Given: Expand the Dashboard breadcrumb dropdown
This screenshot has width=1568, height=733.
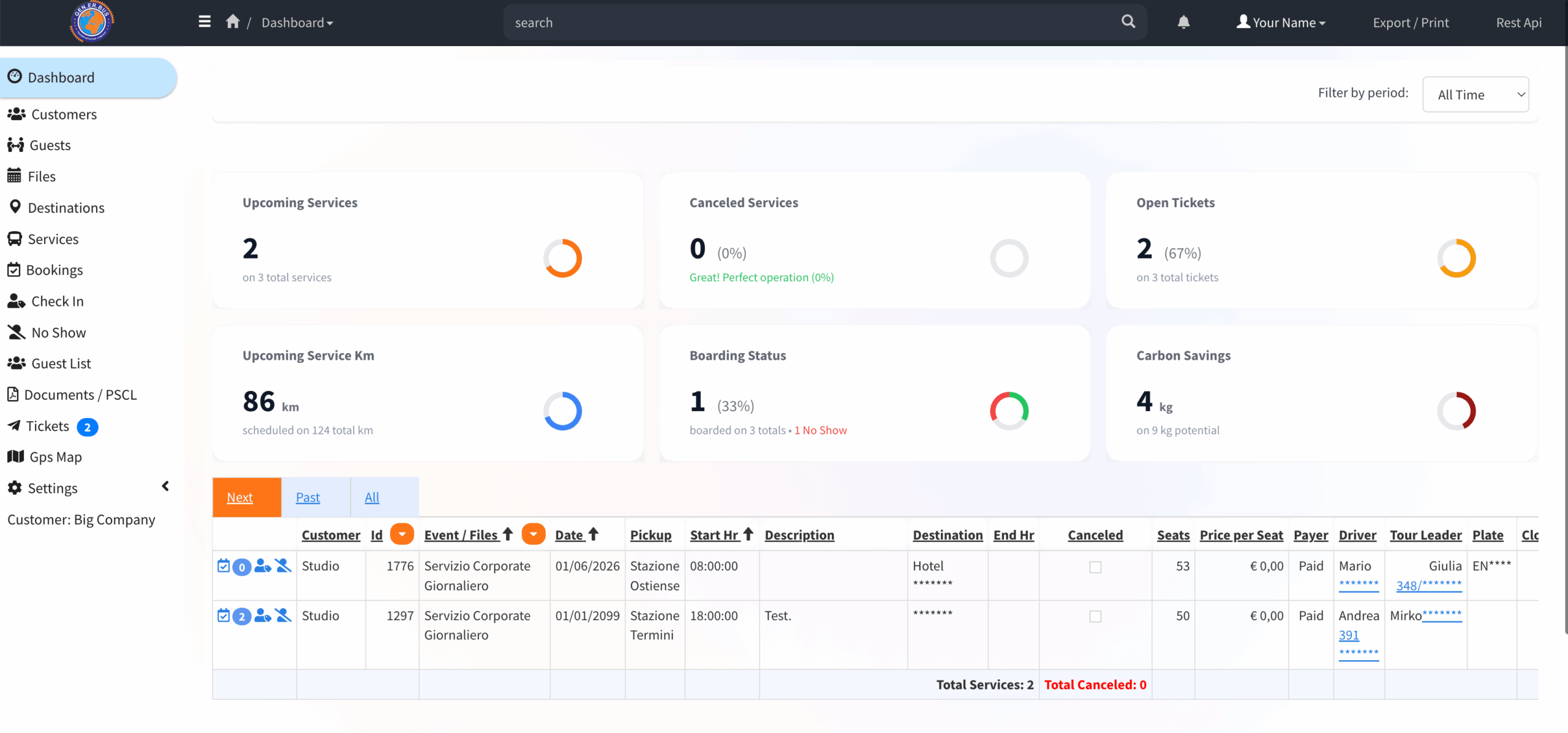Looking at the screenshot, I should click(297, 23).
